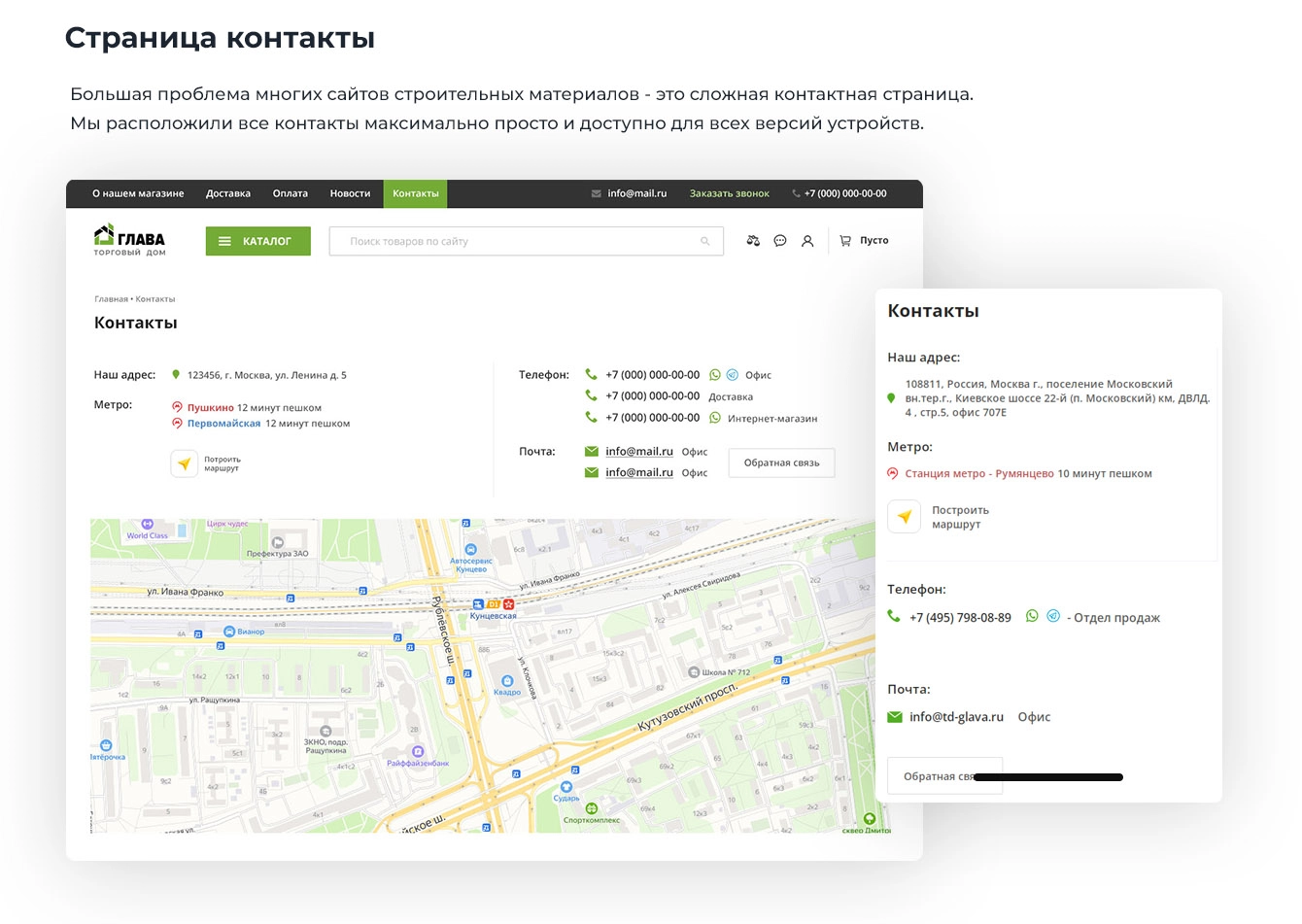This screenshot has height=924, width=1302.
Task: Open the shopping cart labeled Пусто
Action: (864, 241)
